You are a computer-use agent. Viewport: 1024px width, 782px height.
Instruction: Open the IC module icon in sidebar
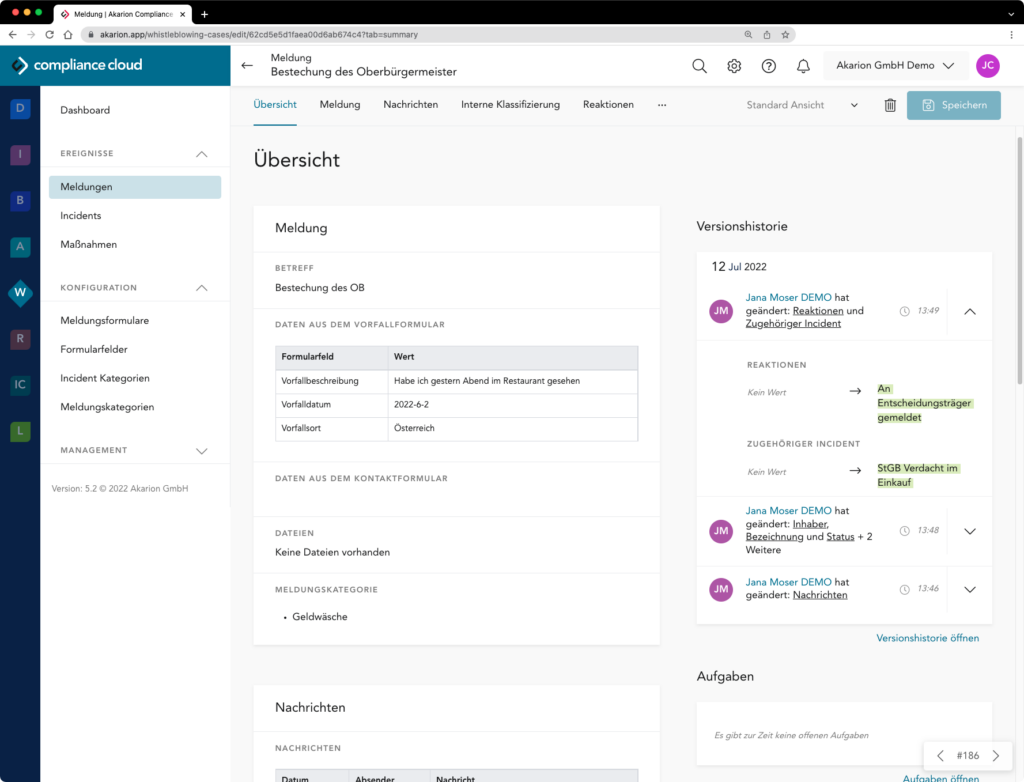point(20,385)
